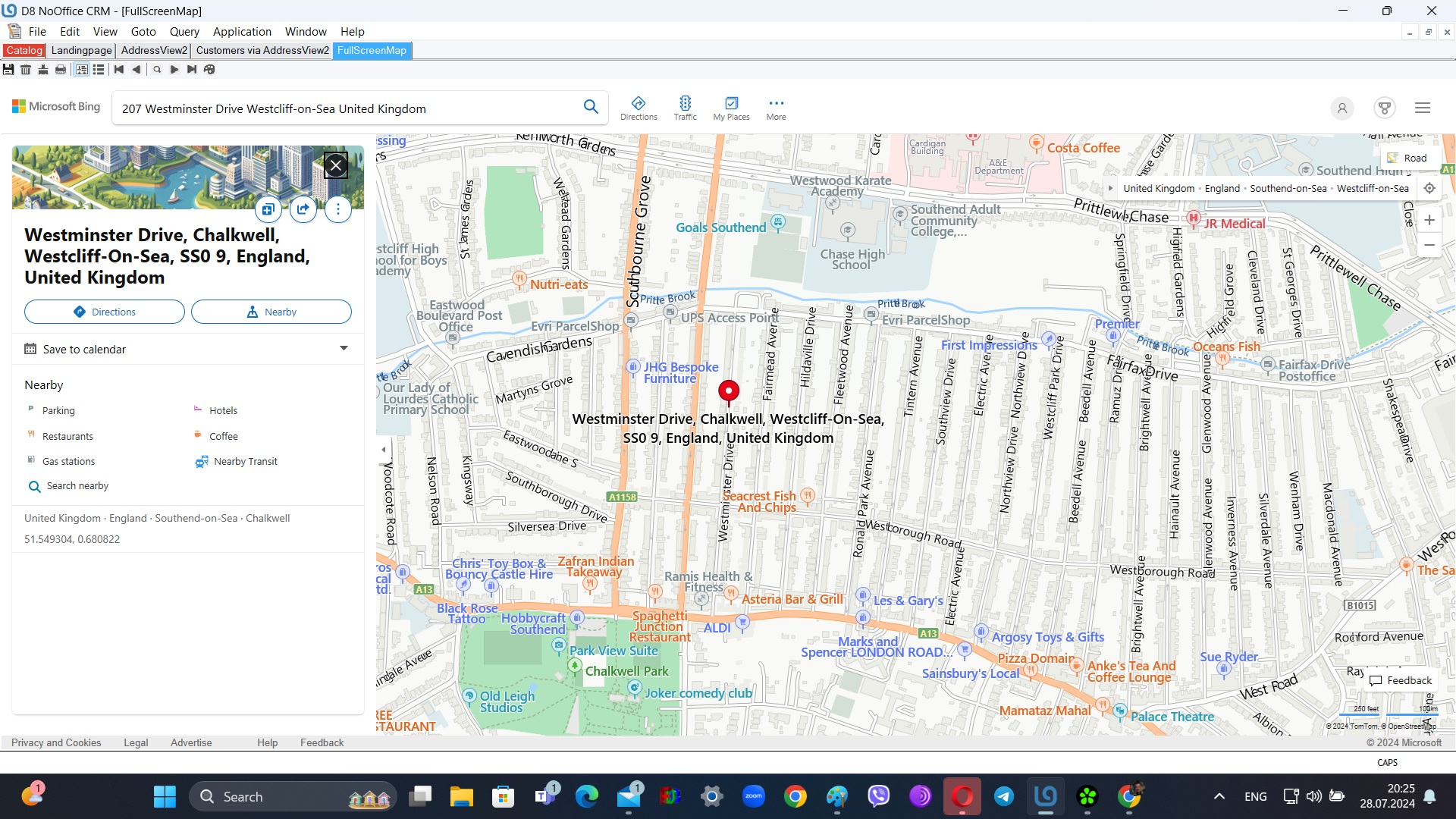
Task: Open the card's three-dot options menu
Action: 338,209
